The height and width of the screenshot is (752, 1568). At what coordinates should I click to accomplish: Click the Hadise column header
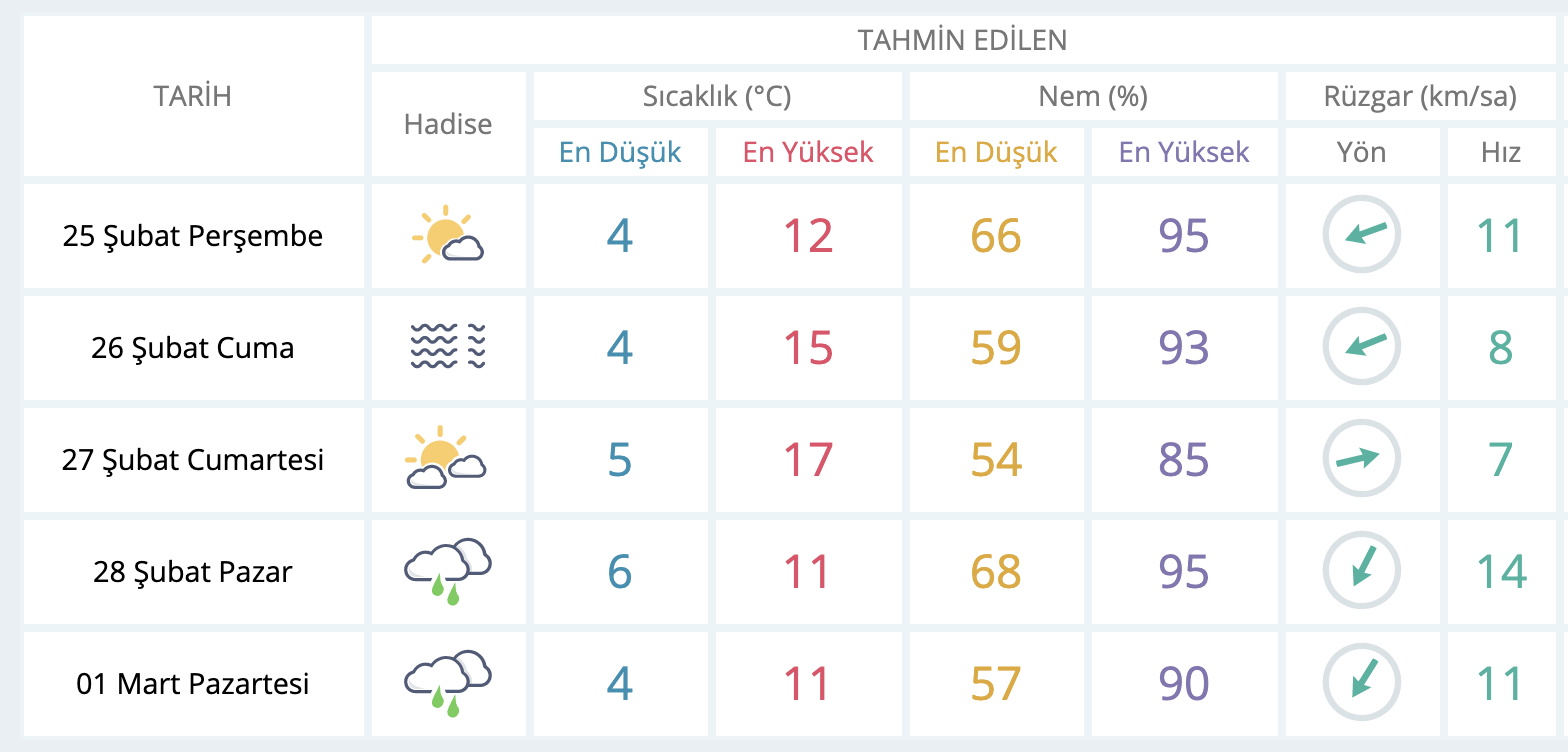coord(448,124)
